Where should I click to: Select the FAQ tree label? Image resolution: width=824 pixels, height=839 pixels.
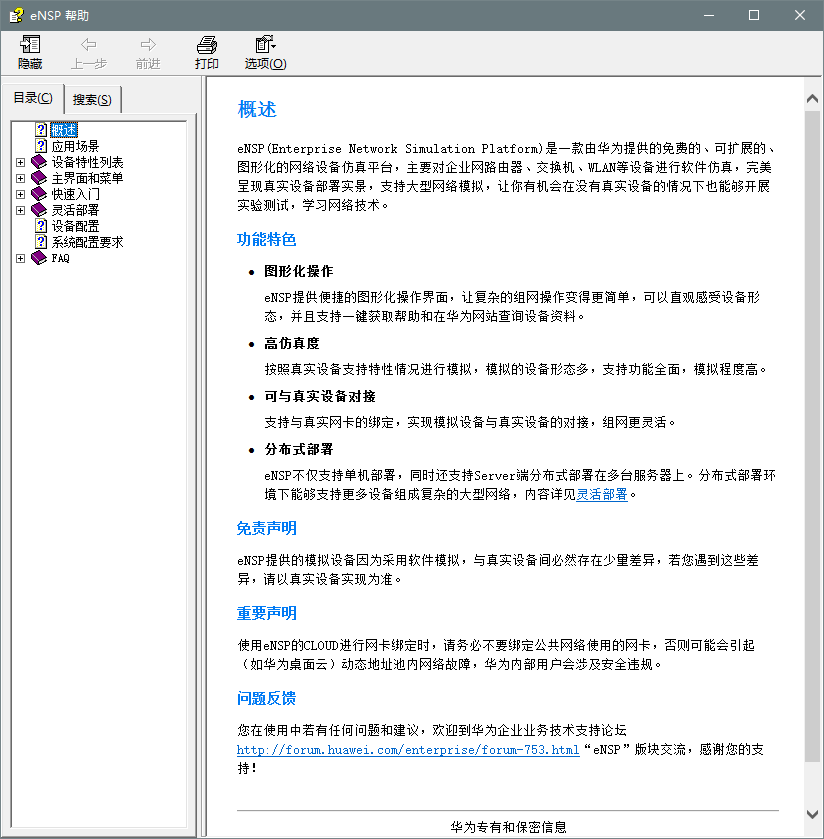(x=60, y=258)
